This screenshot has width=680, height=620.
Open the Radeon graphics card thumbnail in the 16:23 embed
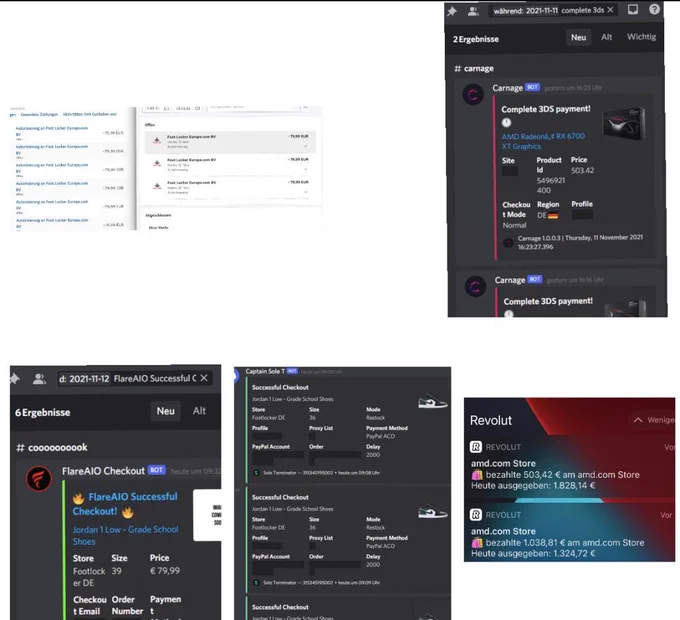click(623, 124)
